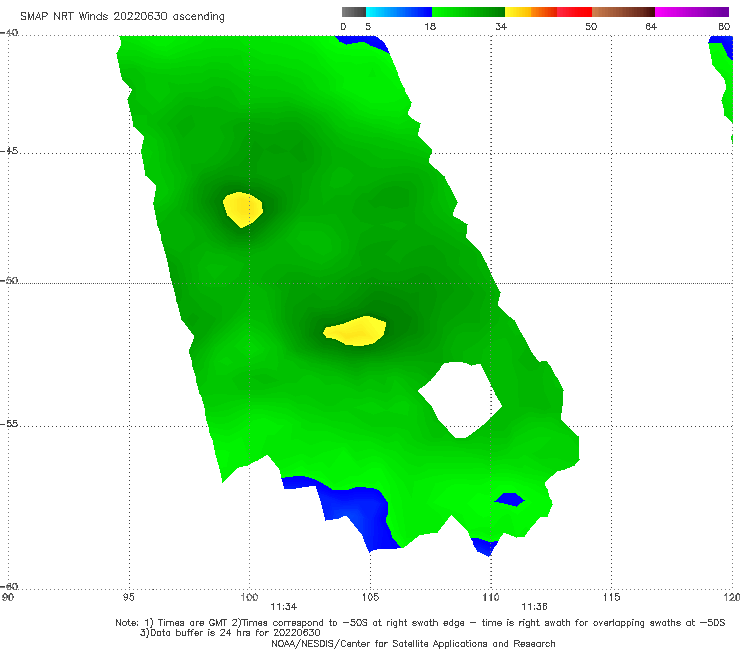Image resolution: width=740 pixels, height=650 pixels.
Task: Click the swath time '11:36'
Action: coord(534,607)
